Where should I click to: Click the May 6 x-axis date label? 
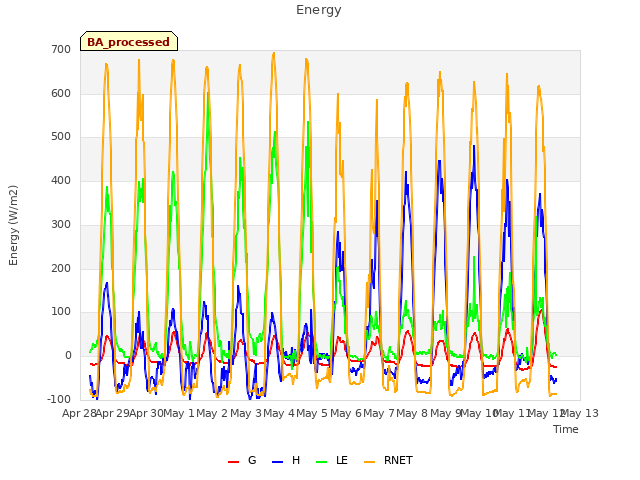point(345,413)
